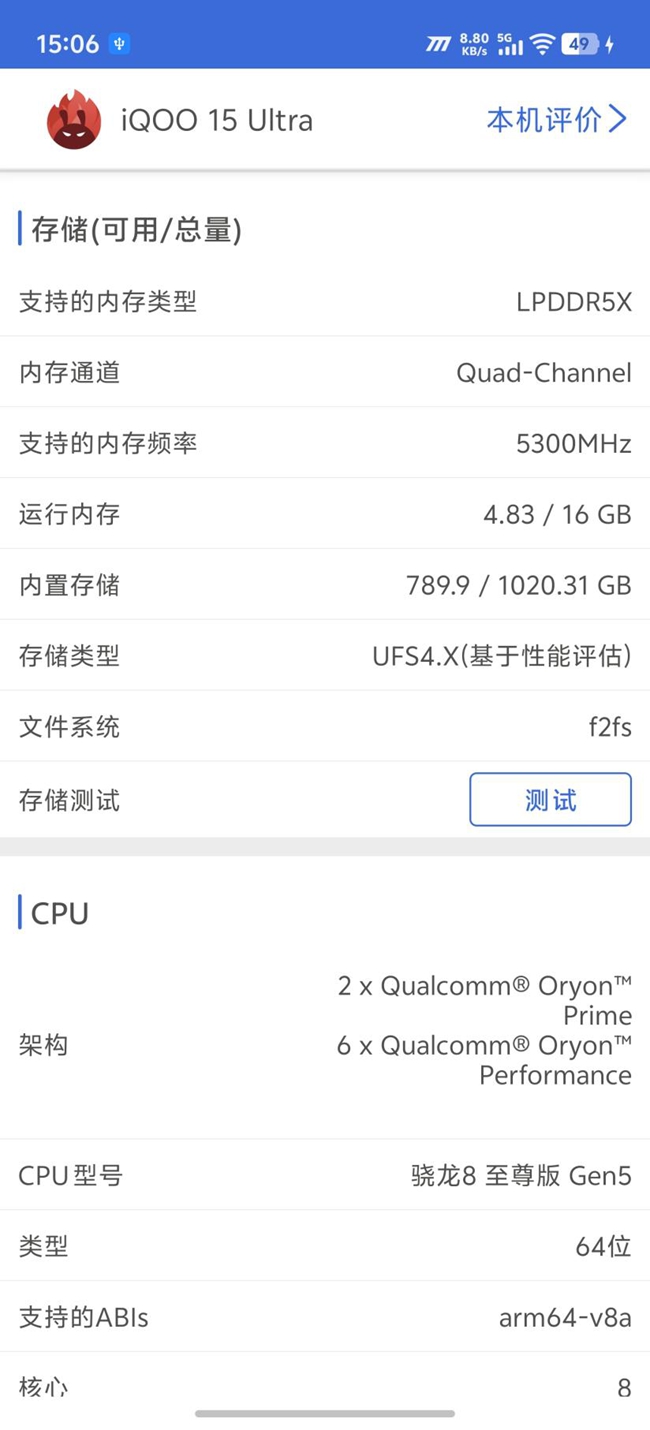The height and width of the screenshot is (1430, 650).
Task: Open the 本机评价 chevron arrow
Action: (618, 120)
